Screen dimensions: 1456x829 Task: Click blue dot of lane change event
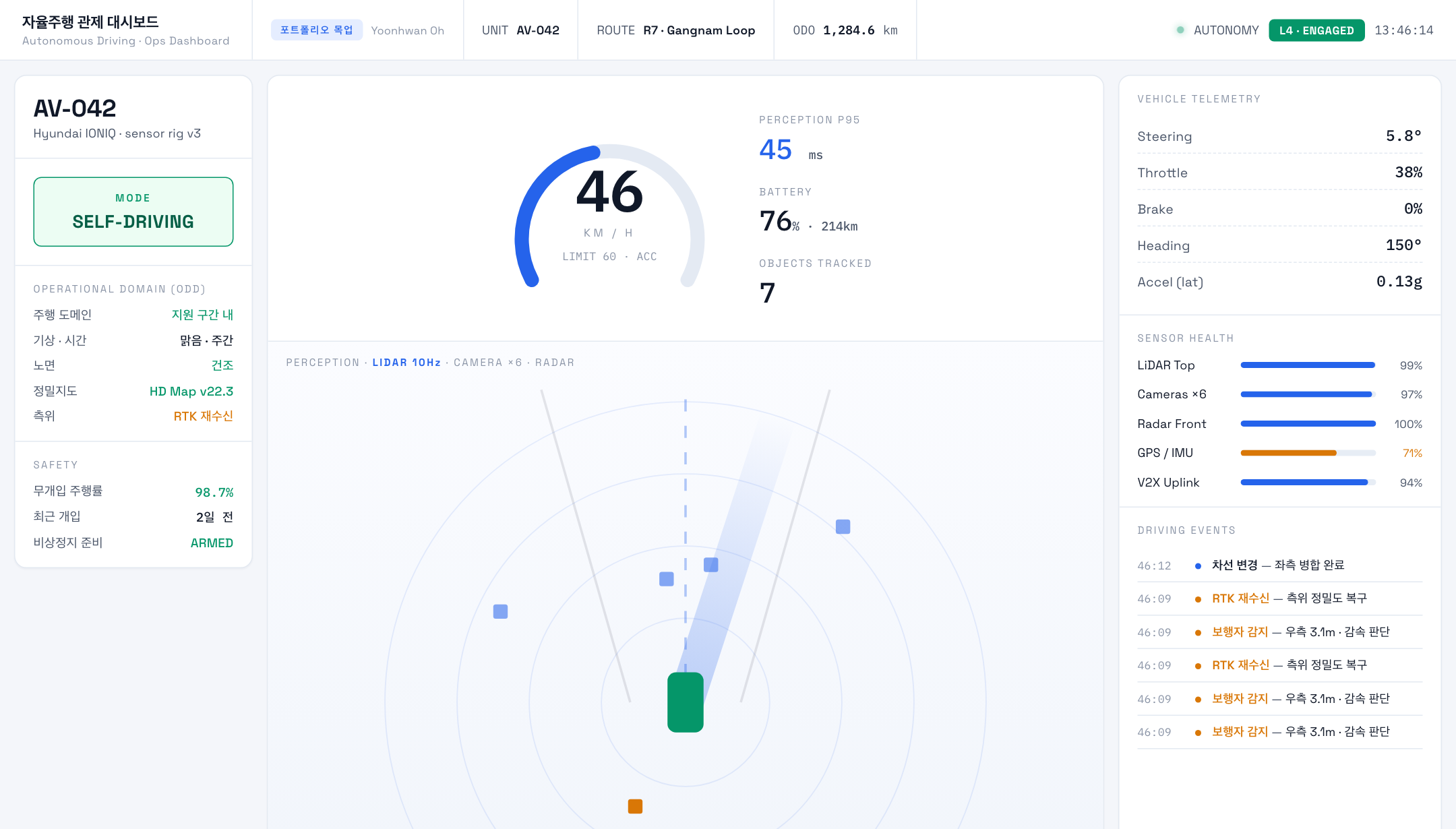(x=1198, y=565)
